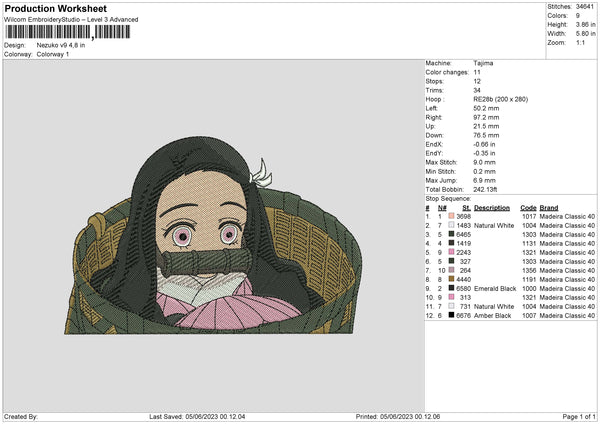
Task: Click the peach color swatch for stop 1
Action: (x=452, y=216)
